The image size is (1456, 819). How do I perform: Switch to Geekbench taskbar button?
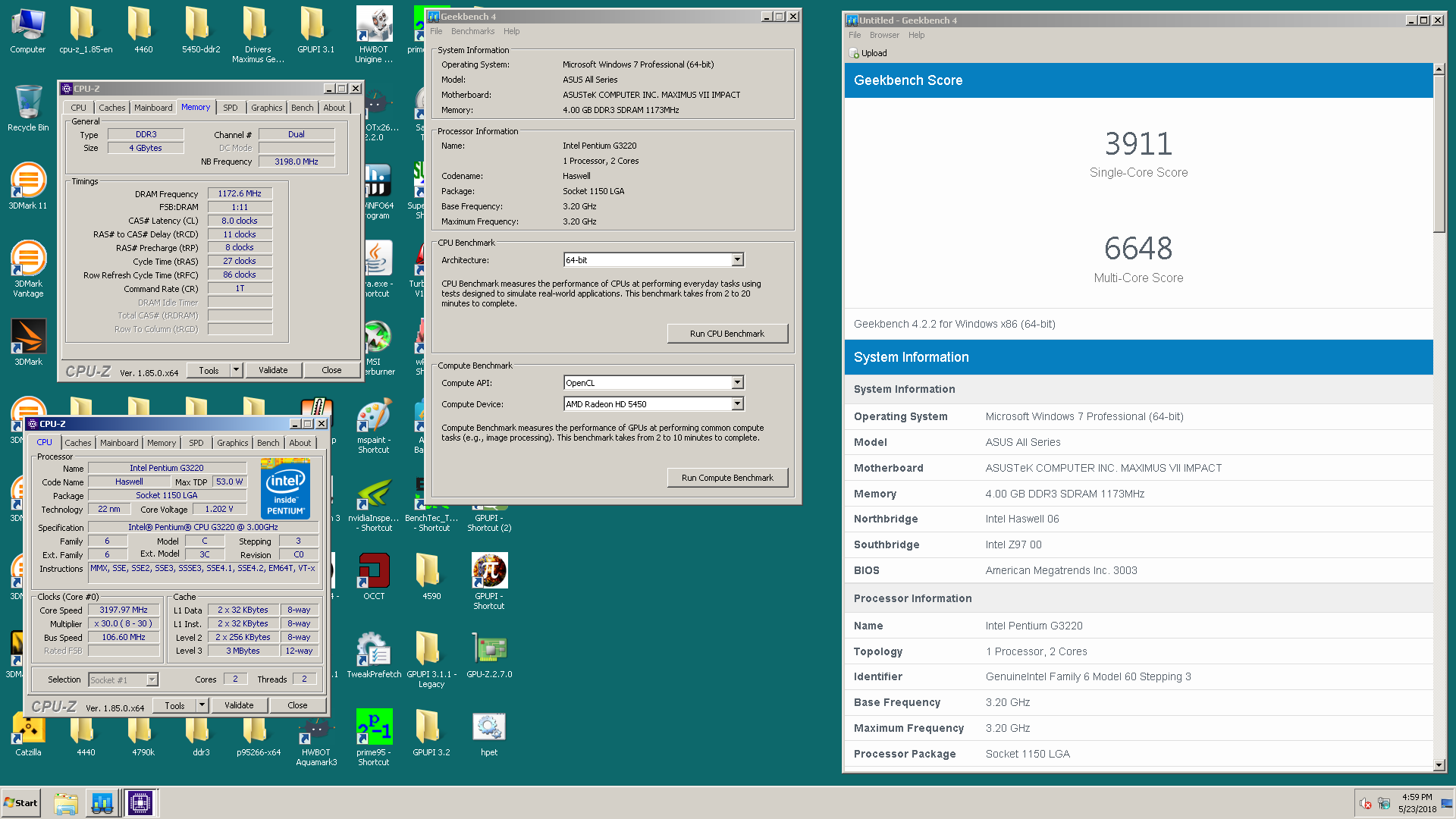point(102,802)
